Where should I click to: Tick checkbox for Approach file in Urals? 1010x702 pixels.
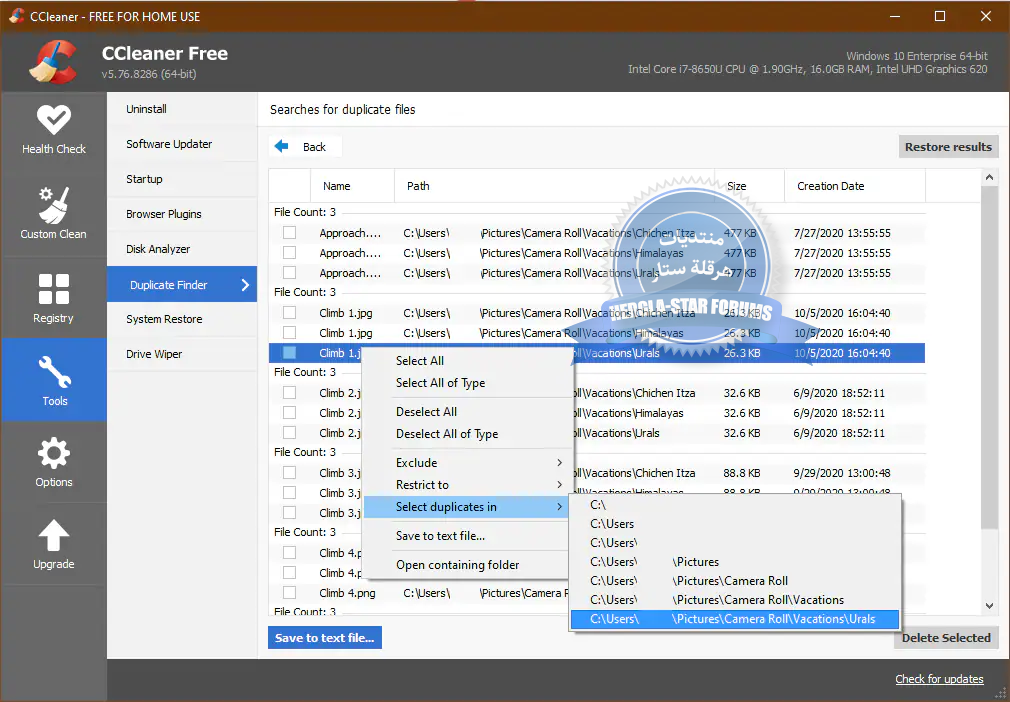pyautogui.click(x=289, y=272)
